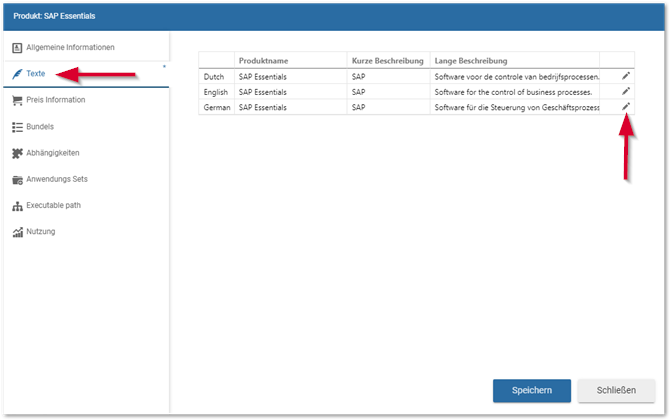Click the Produktname column header
The width and height of the screenshot is (670, 420).
pyautogui.click(x=291, y=61)
